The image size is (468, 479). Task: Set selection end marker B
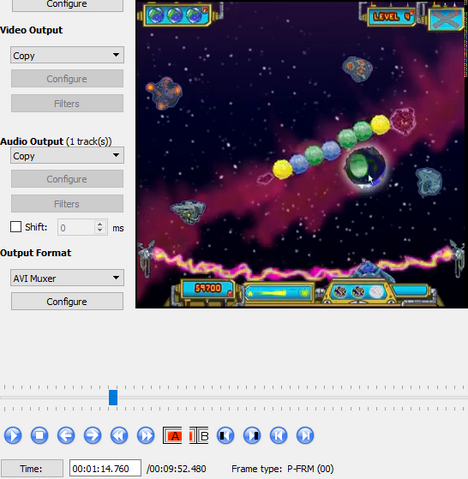click(199, 435)
